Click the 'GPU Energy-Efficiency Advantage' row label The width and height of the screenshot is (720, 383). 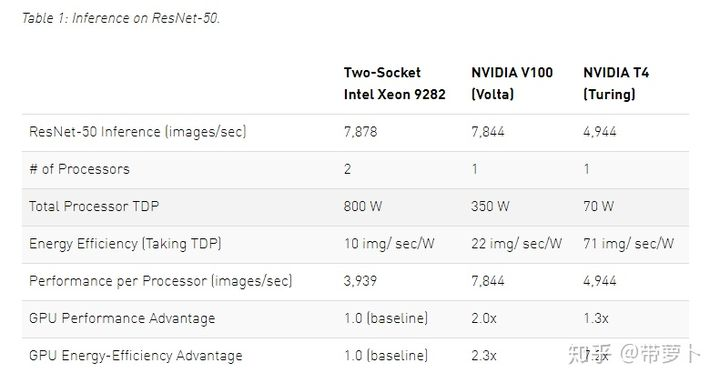point(136,356)
